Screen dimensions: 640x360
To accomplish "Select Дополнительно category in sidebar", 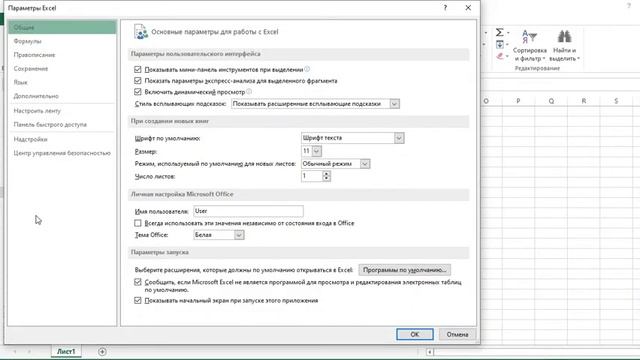I will (x=62, y=96).
